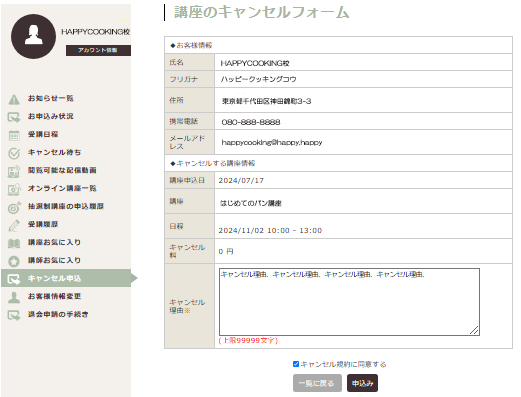Click the address value in 住所 row
The width and height of the screenshot is (521, 397).
click(267, 101)
